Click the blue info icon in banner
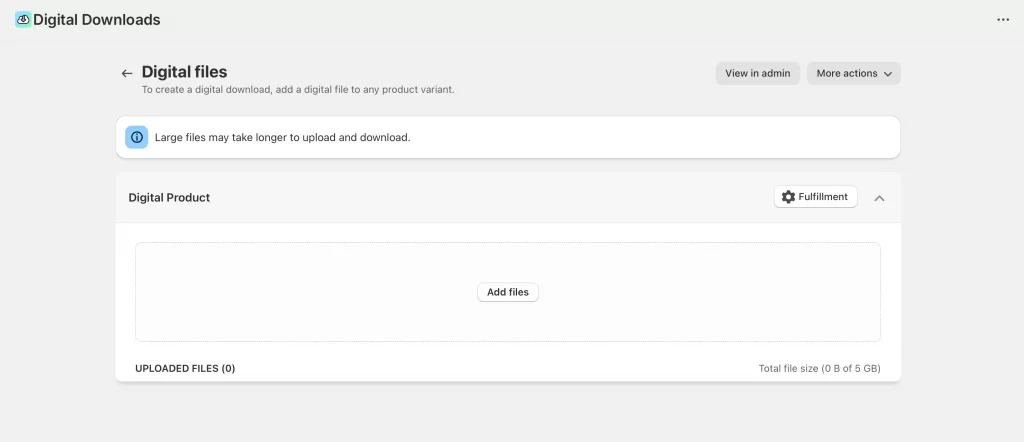The height and width of the screenshot is (442, 1024). (137, 137)
